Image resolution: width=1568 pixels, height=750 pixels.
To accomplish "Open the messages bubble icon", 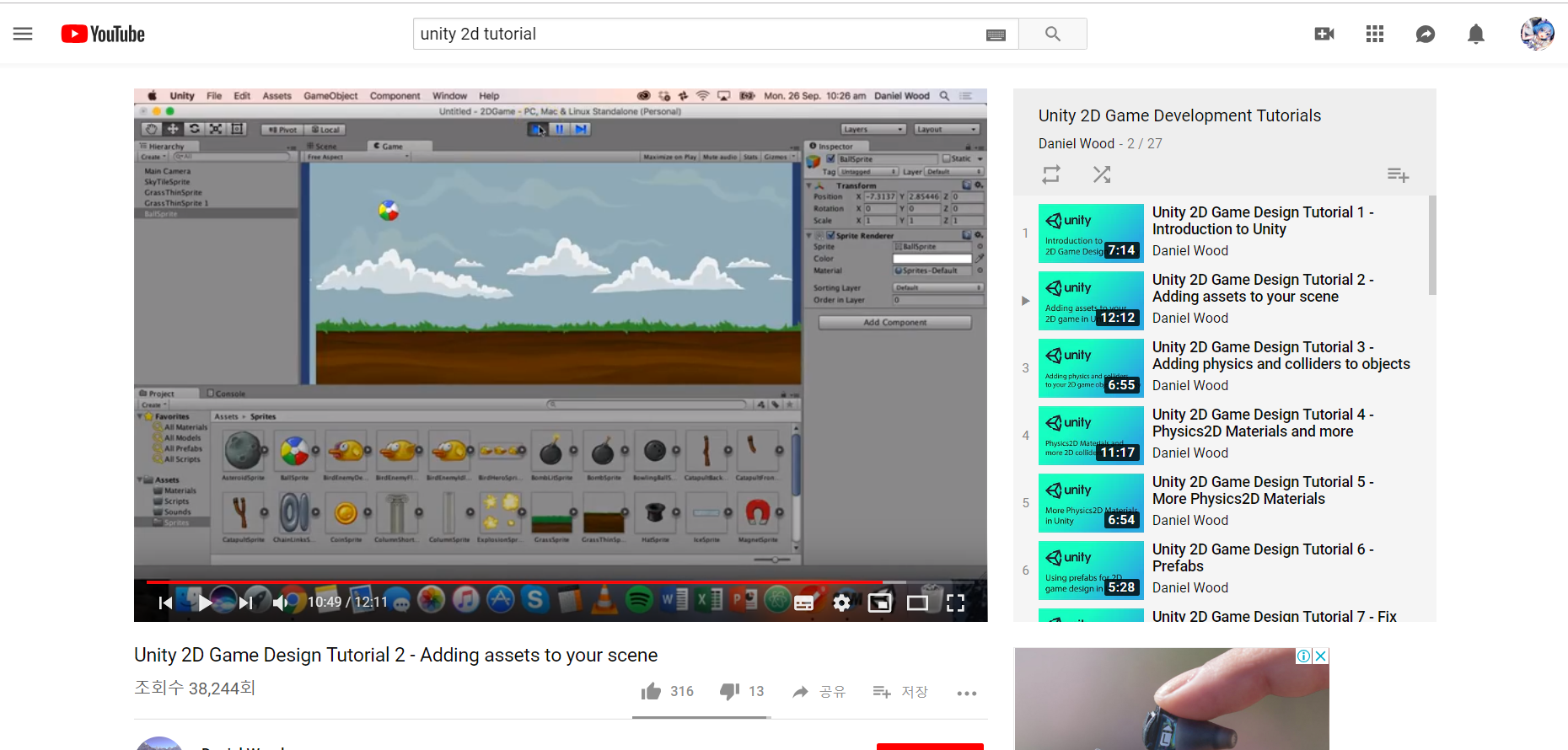I will (1426, 34).
